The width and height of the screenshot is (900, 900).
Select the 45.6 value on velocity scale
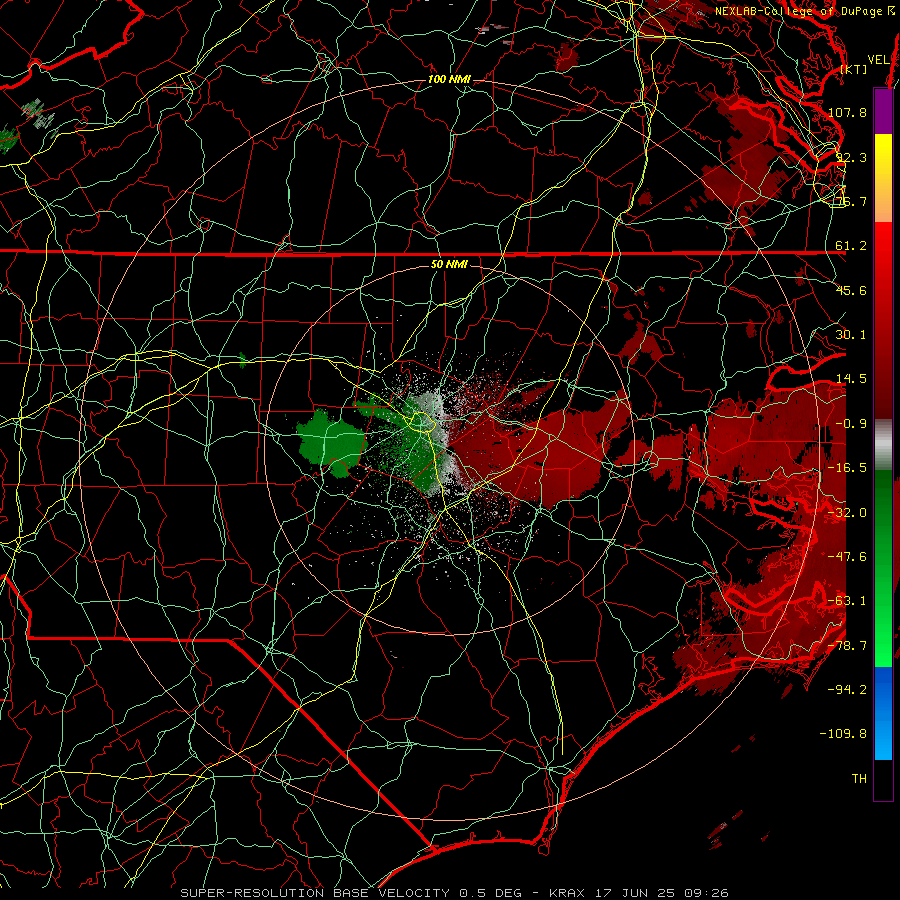pyautogui.click(x=851, y=290)
